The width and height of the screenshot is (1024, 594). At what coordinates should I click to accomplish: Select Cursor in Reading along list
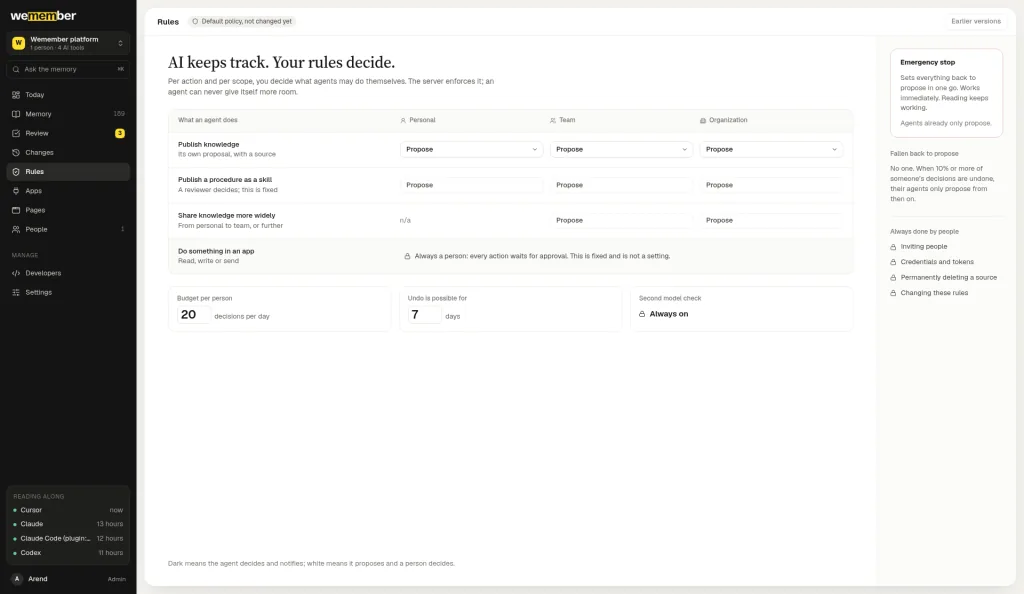[68, 510]
